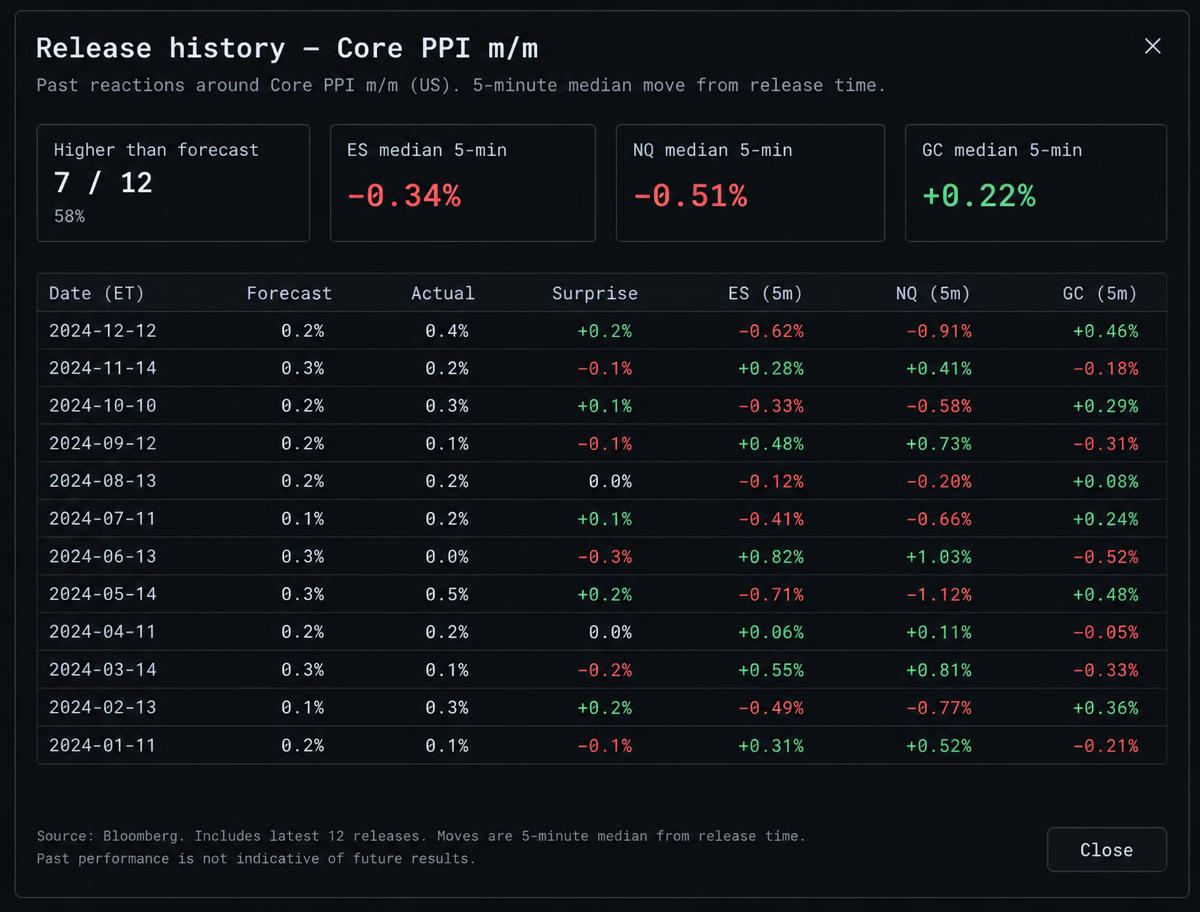Select the 2024-02-13 date row
The width and height of the screenshot is (1200, 912).
[x=602, y=707]
